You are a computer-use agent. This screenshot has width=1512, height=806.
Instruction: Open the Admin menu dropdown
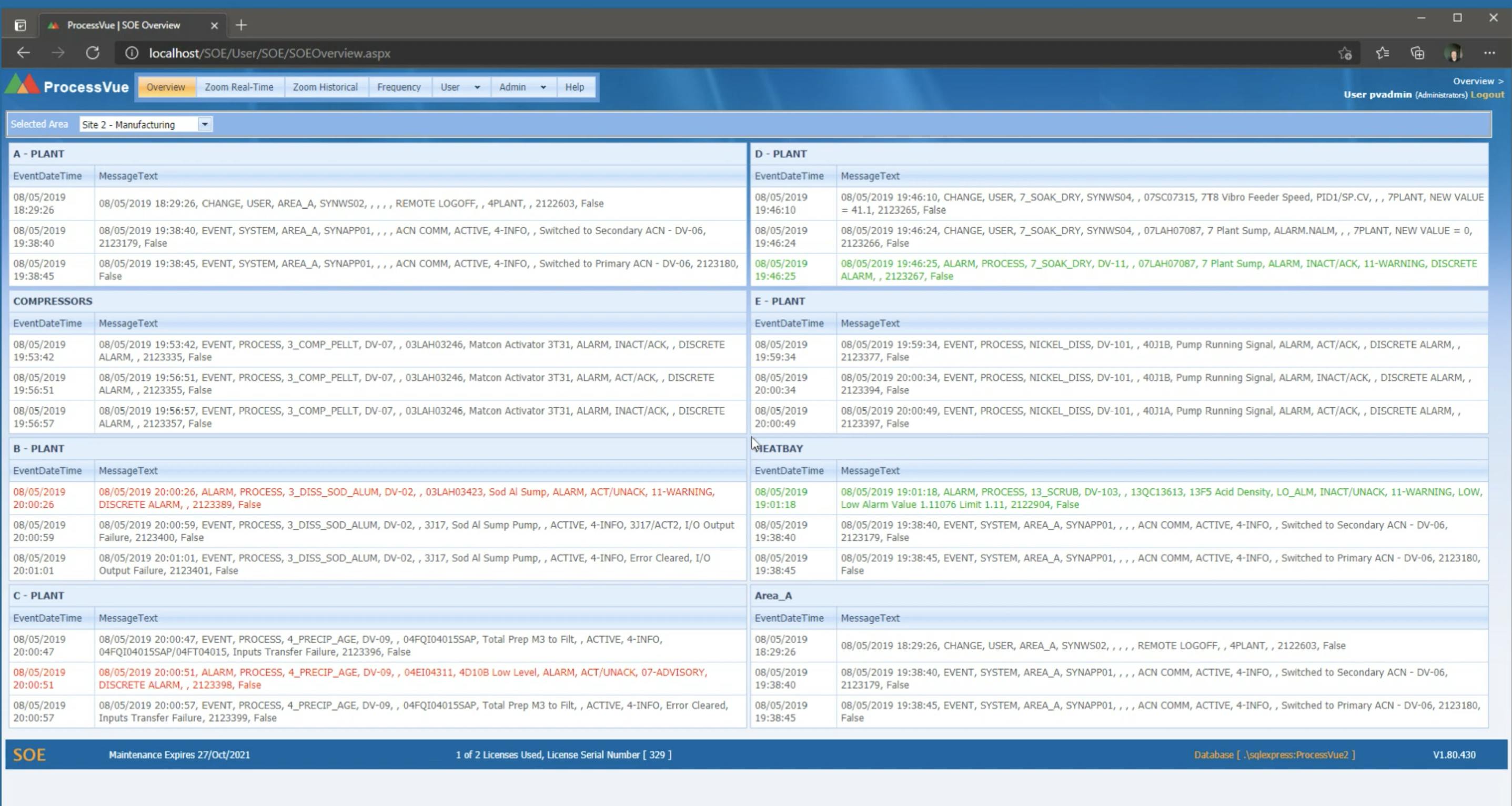(522, 87)
